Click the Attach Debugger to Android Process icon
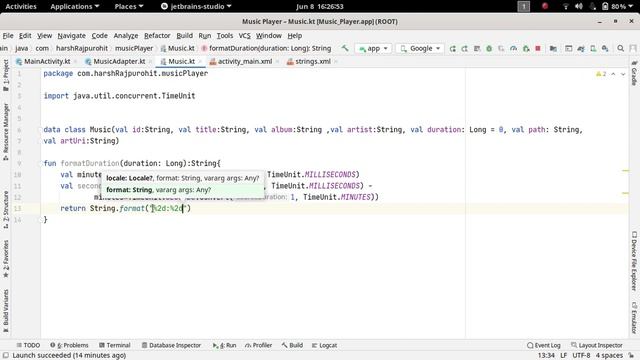640x360 pixels. 526,48
